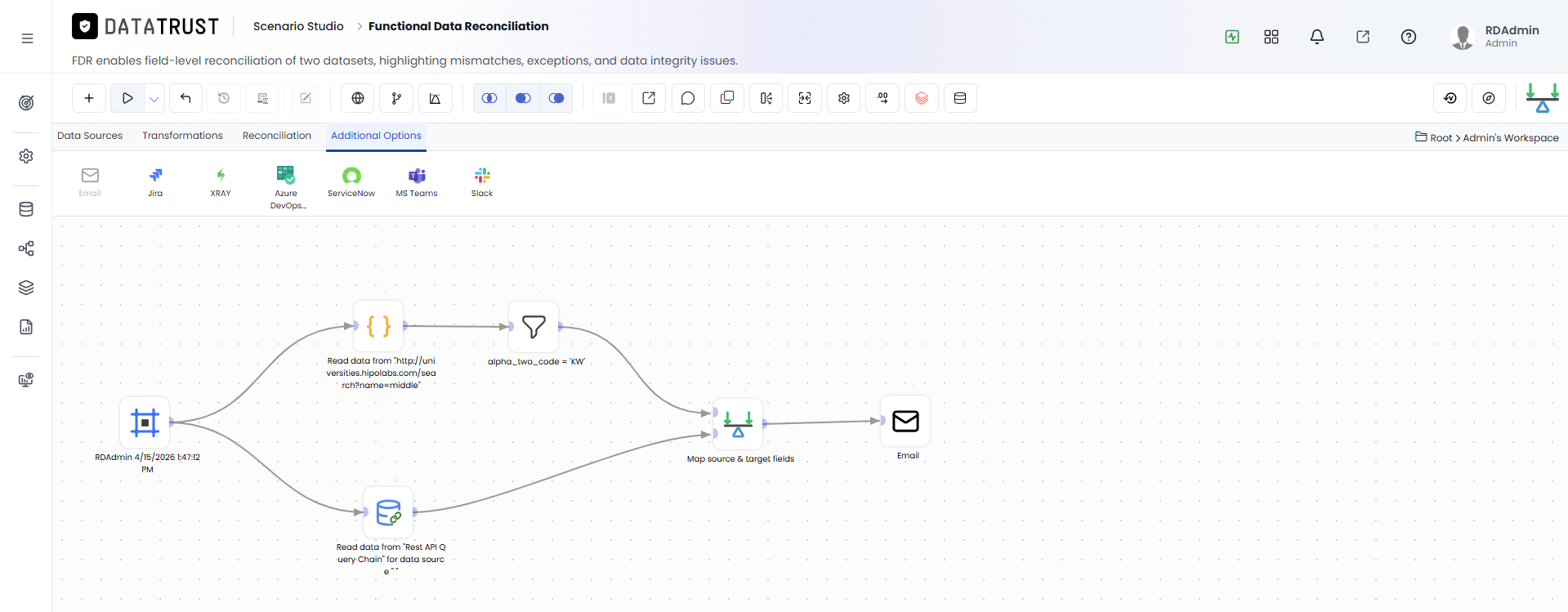Select the Email envelope node on canvas
Viewport: 1568px width, 612px height.
[905, 421]
